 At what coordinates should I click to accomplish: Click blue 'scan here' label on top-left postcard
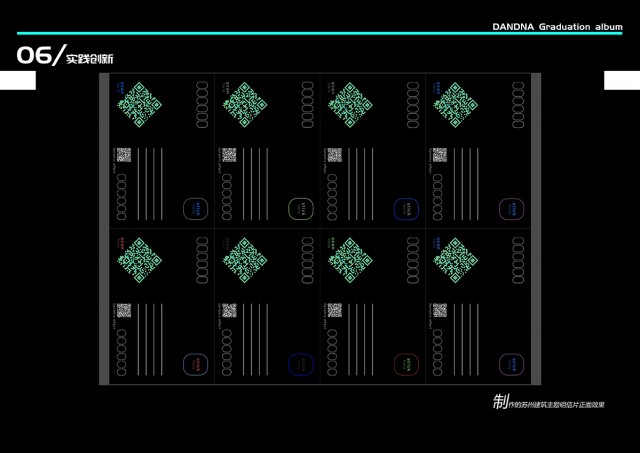pyautogui.click(x=120, y=87)
